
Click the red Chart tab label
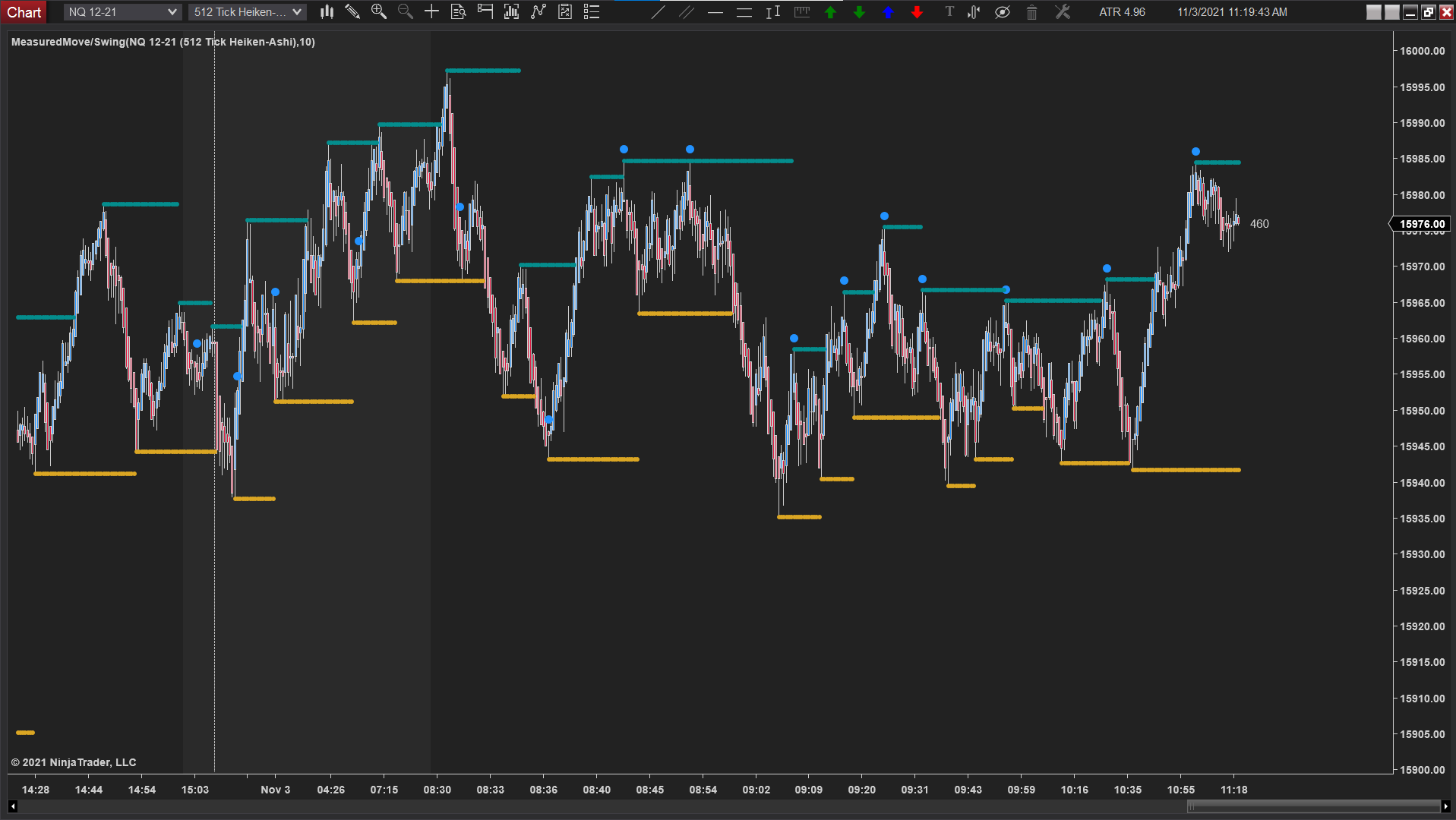coord(24,12)
